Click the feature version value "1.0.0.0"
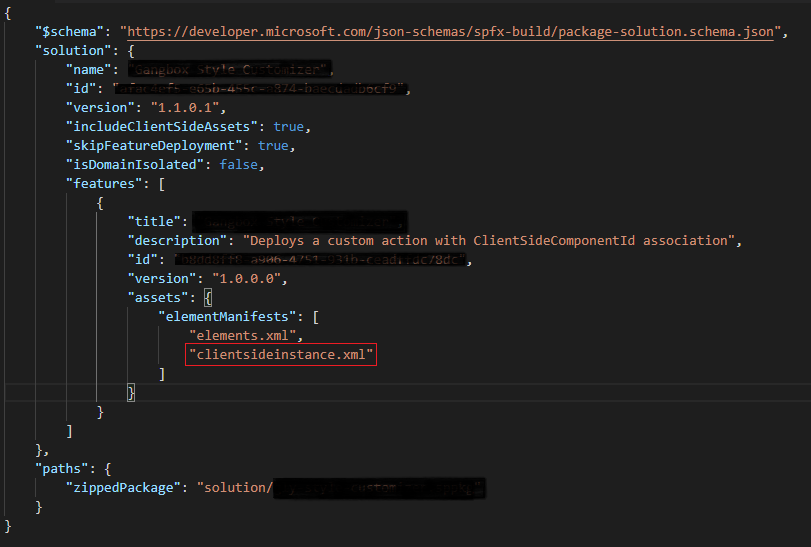The image size is (811, 547). pos(246,279)
